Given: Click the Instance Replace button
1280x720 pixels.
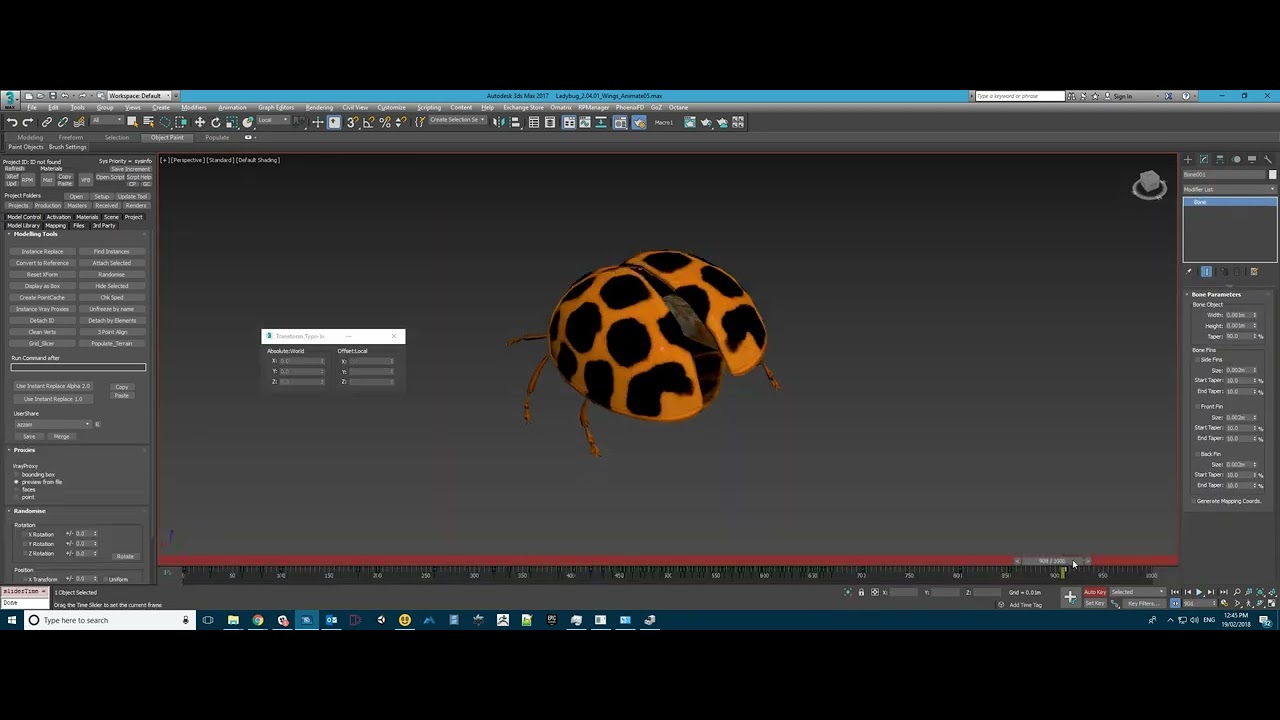Looking at the screenshot, I should pyautogui.click(x=42, y=251).
